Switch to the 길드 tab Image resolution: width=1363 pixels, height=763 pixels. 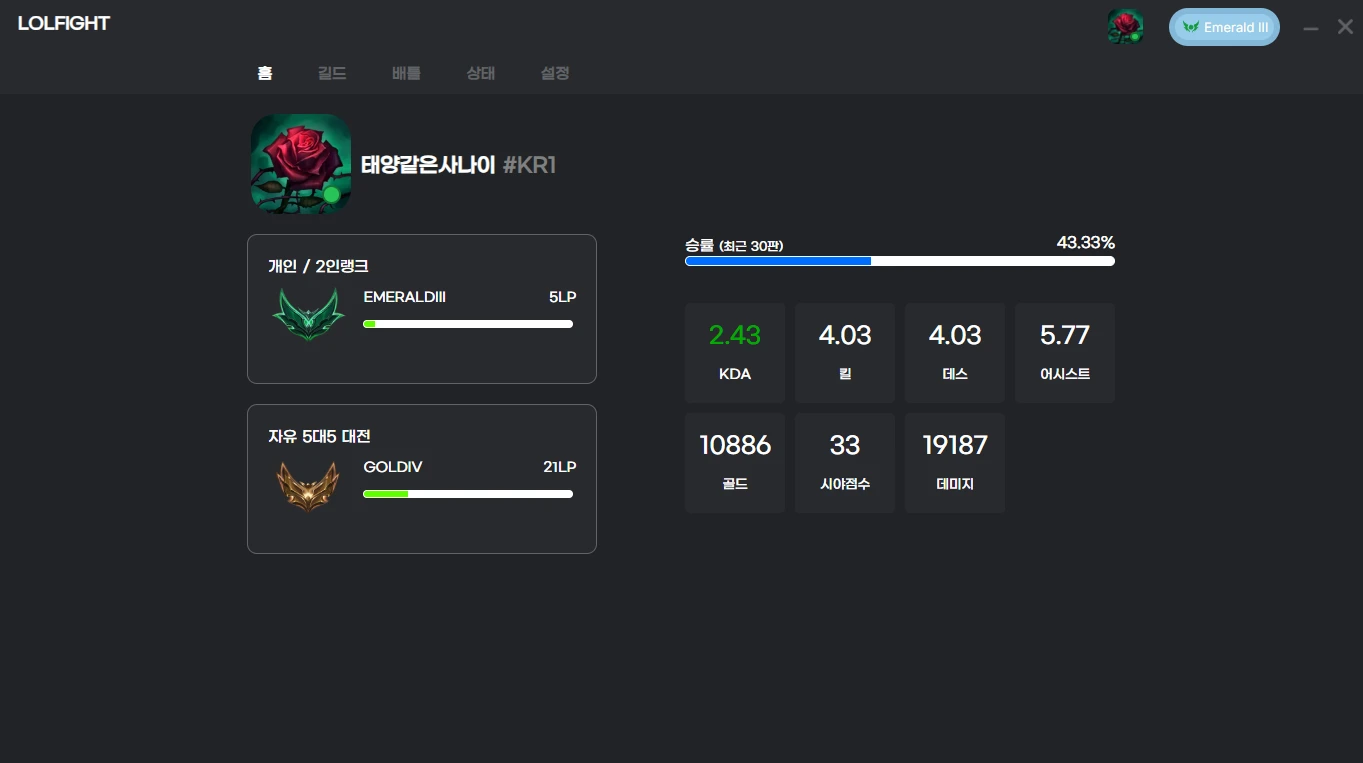click(332, 73)
